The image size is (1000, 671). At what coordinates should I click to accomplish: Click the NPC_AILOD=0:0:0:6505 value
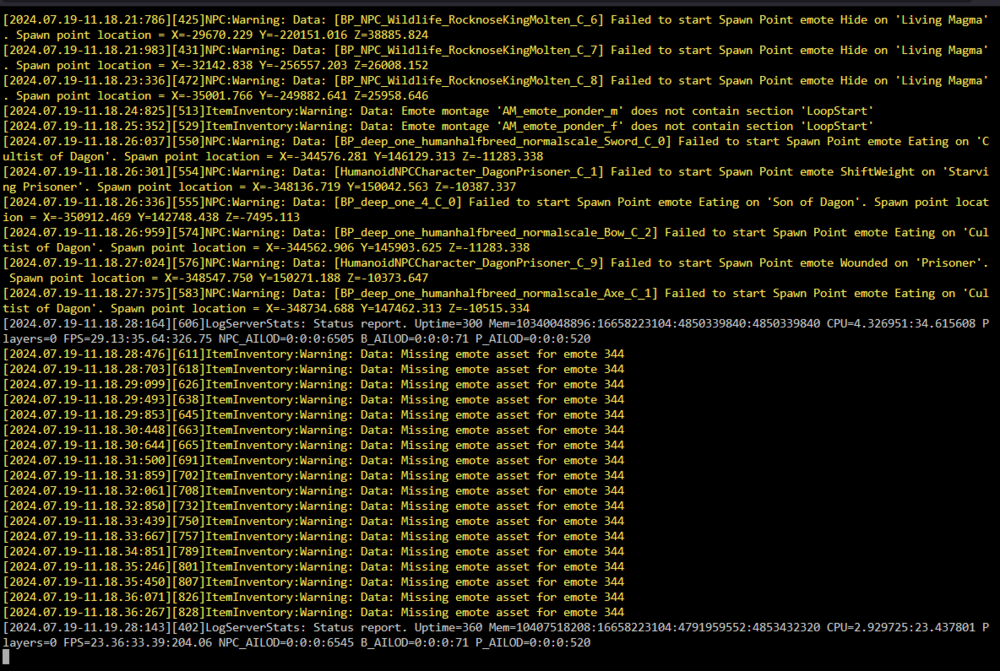pyautogui.click(x=286, y=339)
